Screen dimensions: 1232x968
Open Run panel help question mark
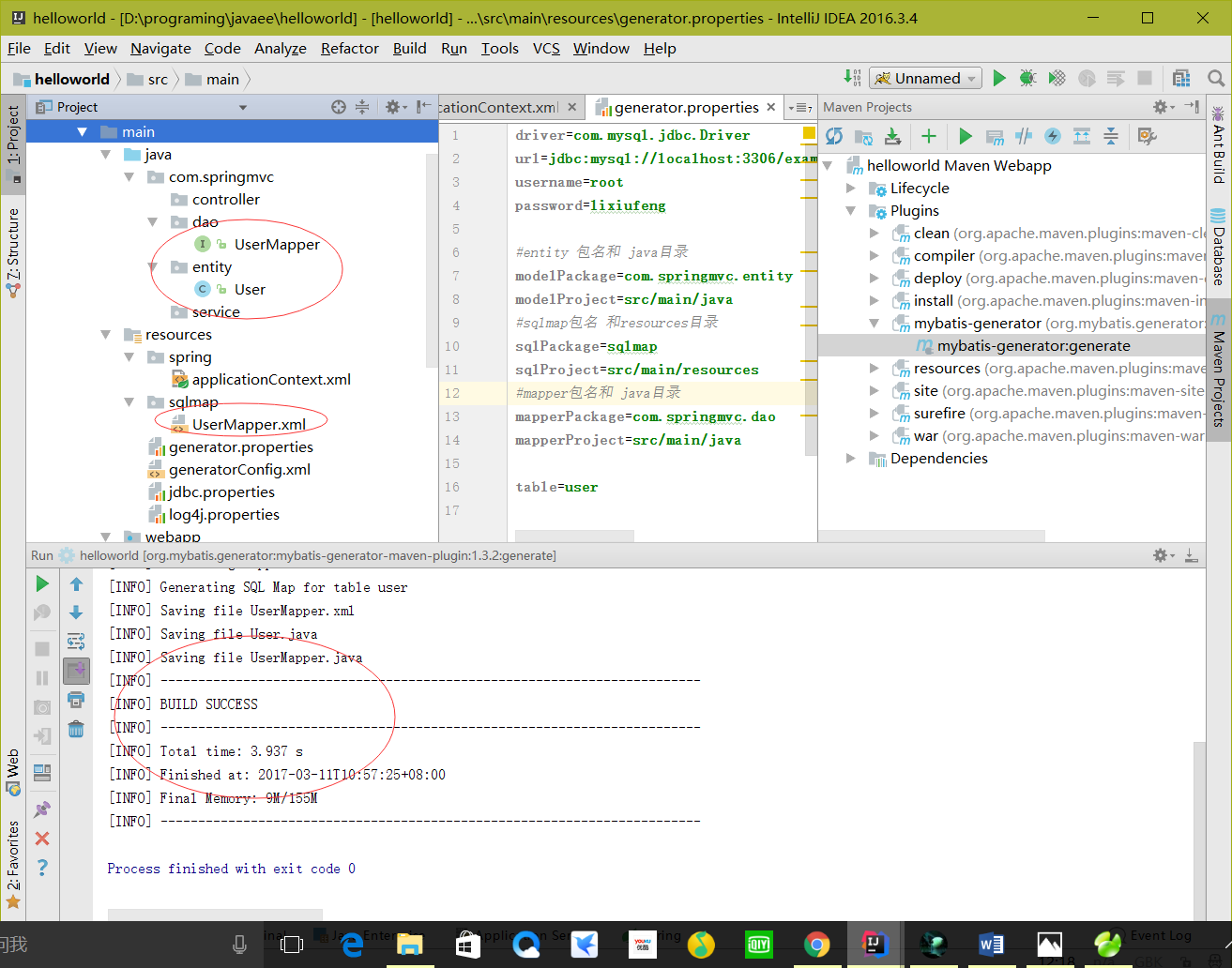pyautogui.click(x=42, y=868)
